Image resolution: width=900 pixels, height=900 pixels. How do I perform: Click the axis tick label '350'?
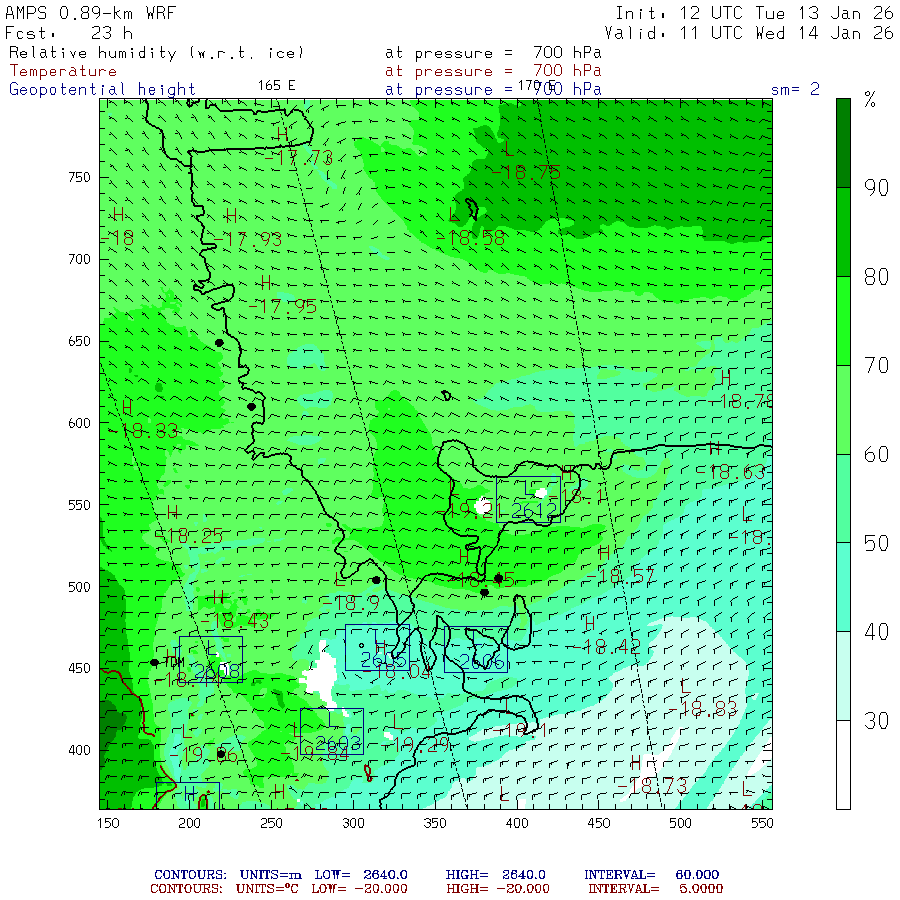click(435, 823)
